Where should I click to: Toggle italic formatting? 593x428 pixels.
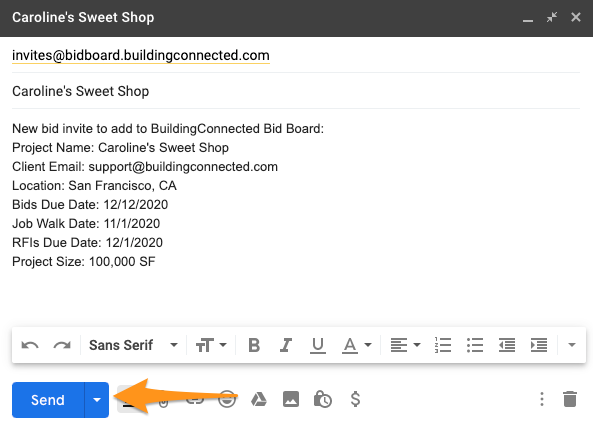pyautogui.click(x=286, y=345)
